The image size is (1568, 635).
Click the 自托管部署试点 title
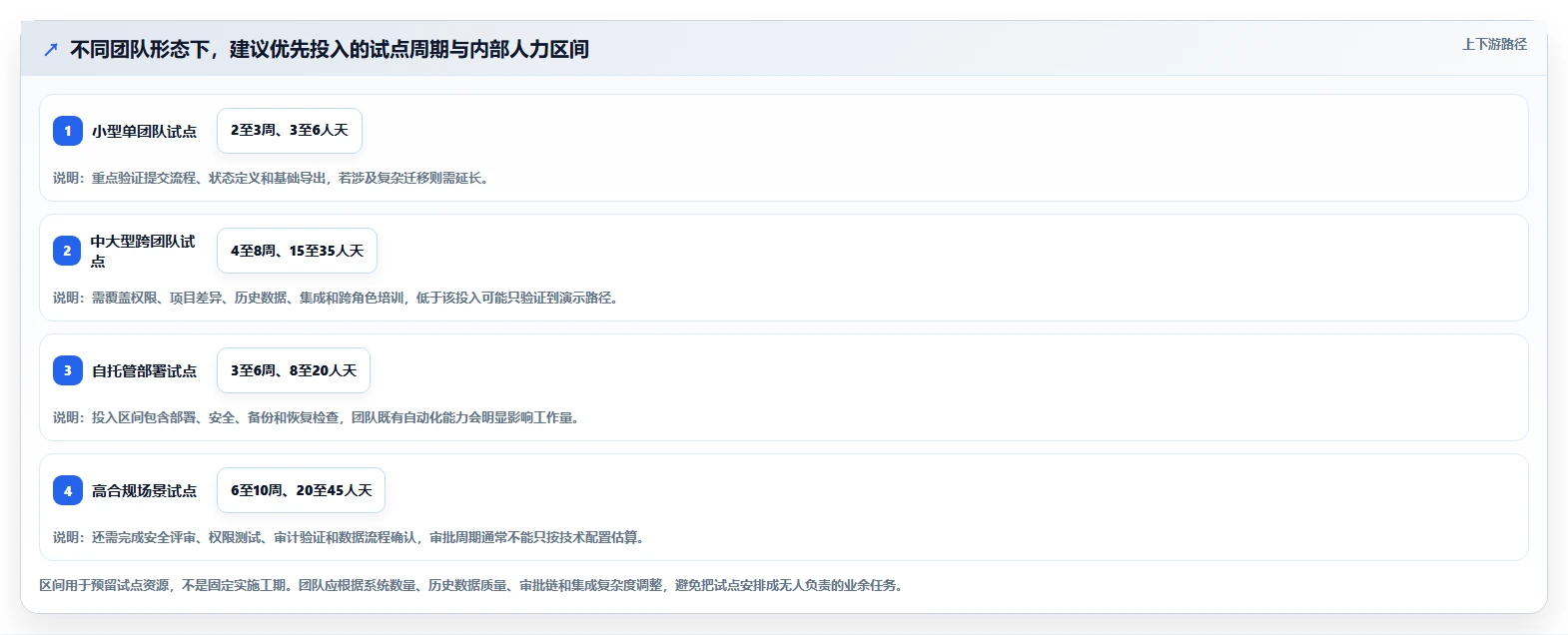tap(144, 370)
